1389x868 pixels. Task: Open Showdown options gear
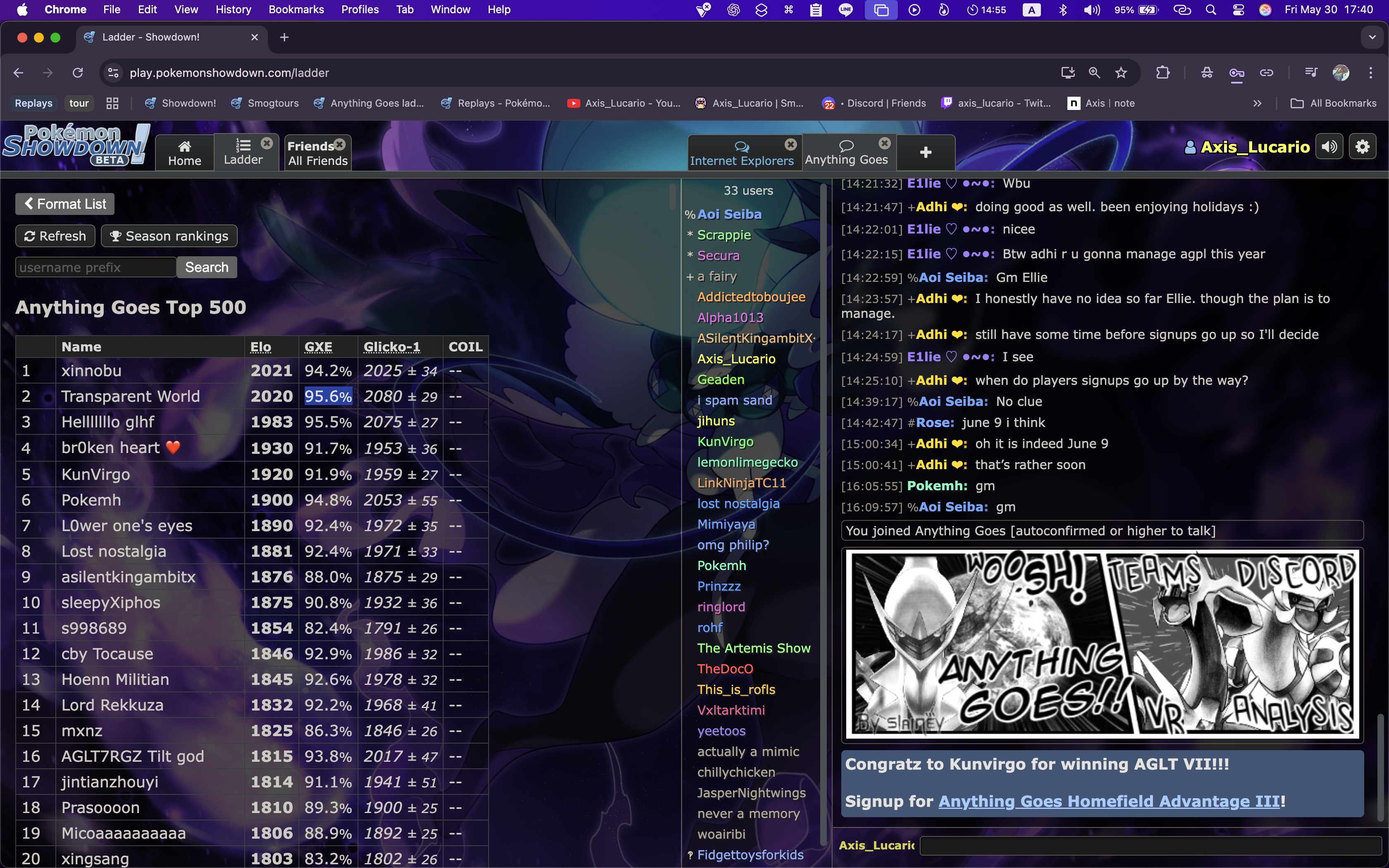1363,147
